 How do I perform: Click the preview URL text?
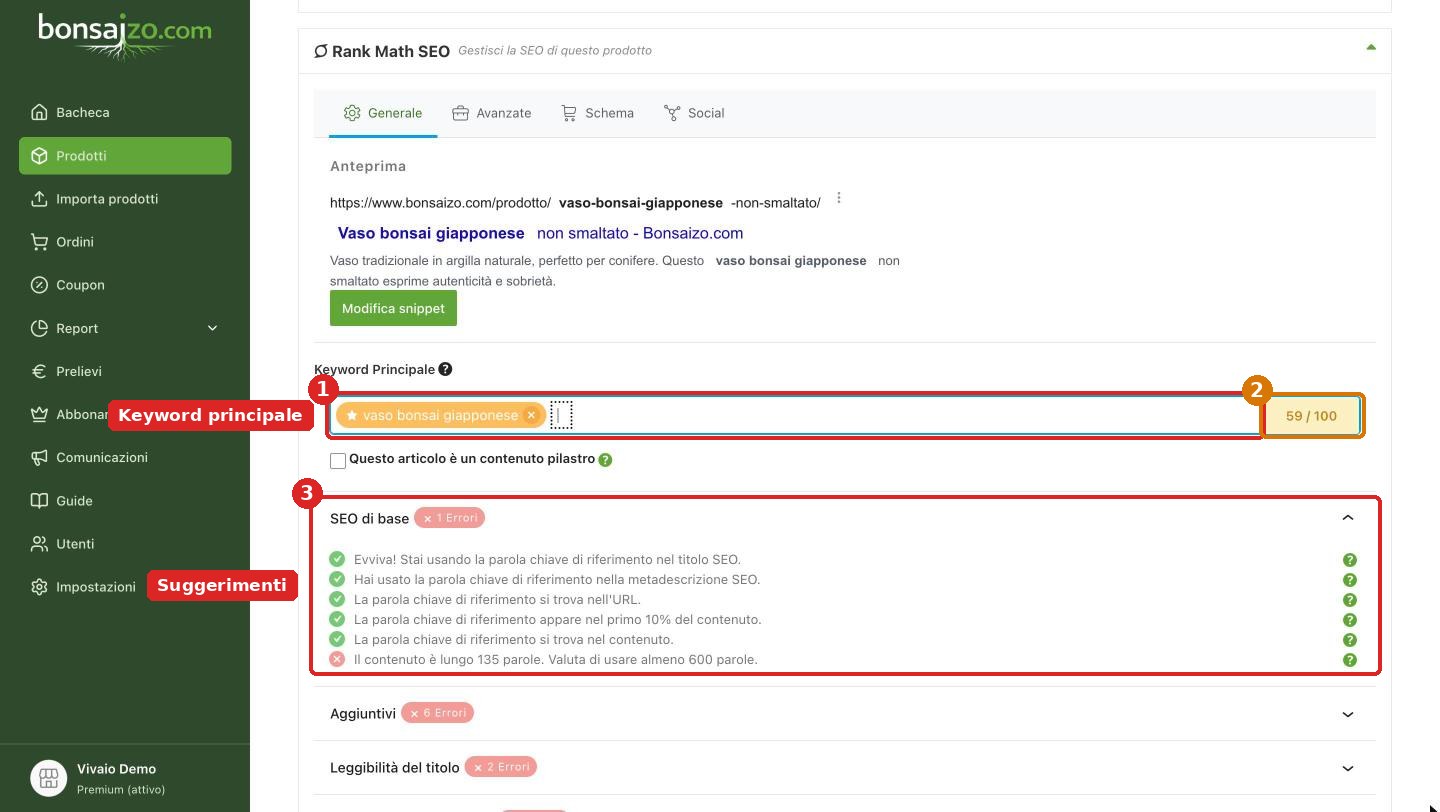575,203
